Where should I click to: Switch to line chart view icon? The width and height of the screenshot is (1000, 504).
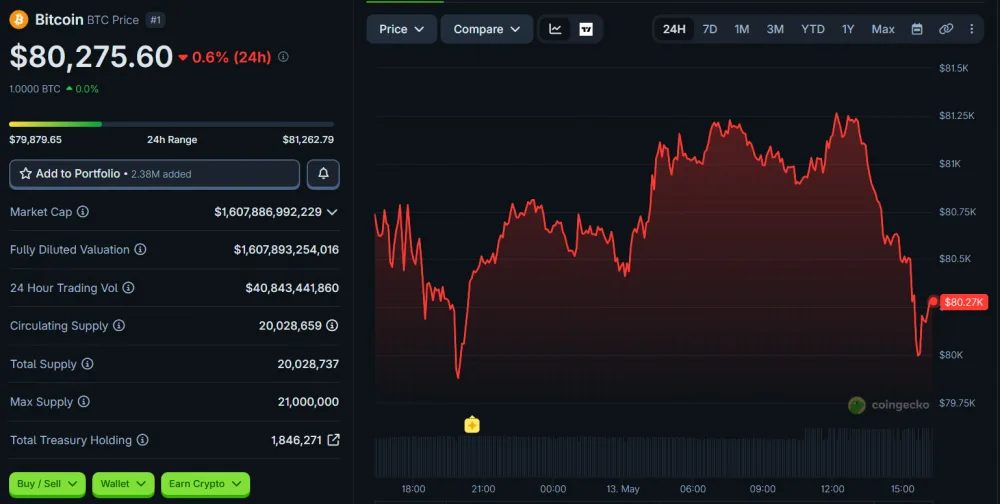(555, 29)
